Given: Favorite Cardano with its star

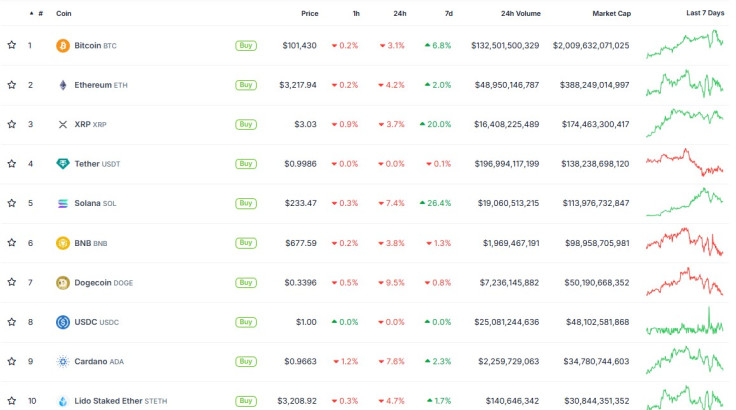Looking at the screenshot, I should pyautogui.click(x=12, y=361).
